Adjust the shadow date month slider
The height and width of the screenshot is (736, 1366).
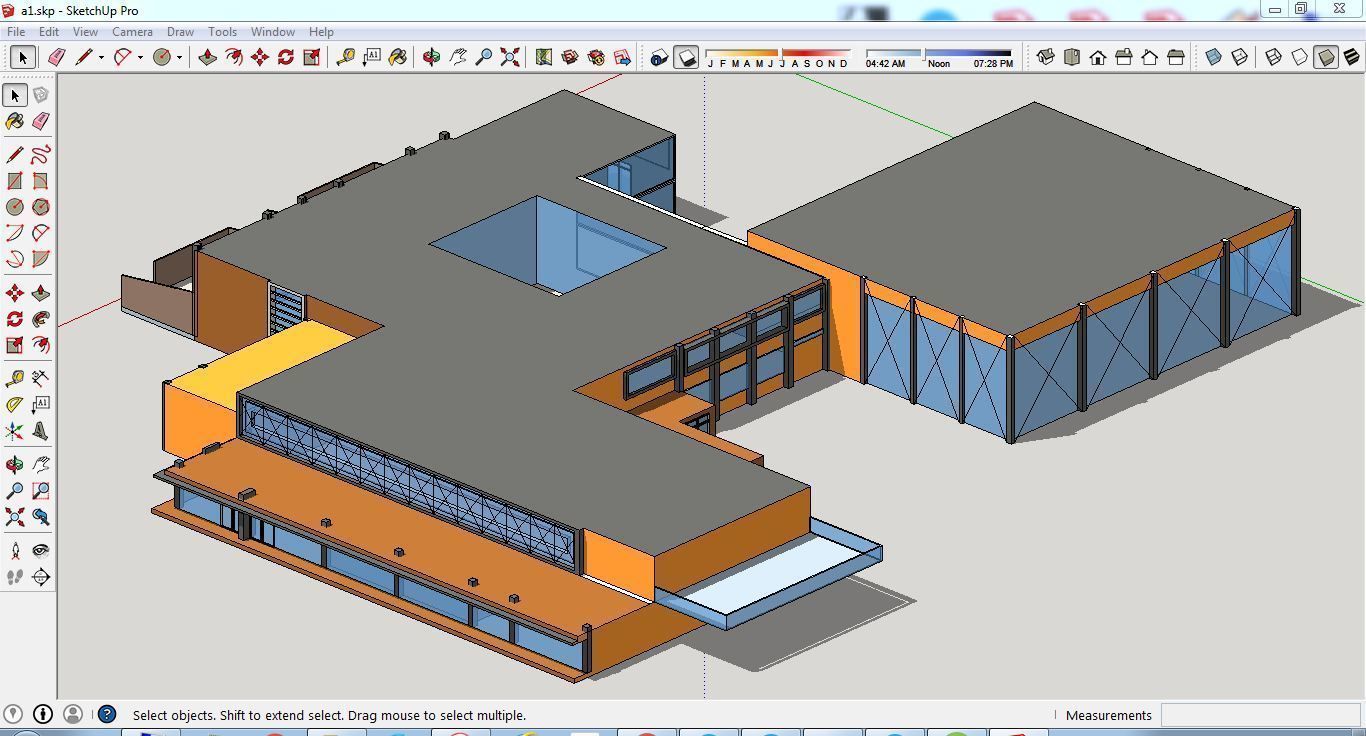click(777, 52)
